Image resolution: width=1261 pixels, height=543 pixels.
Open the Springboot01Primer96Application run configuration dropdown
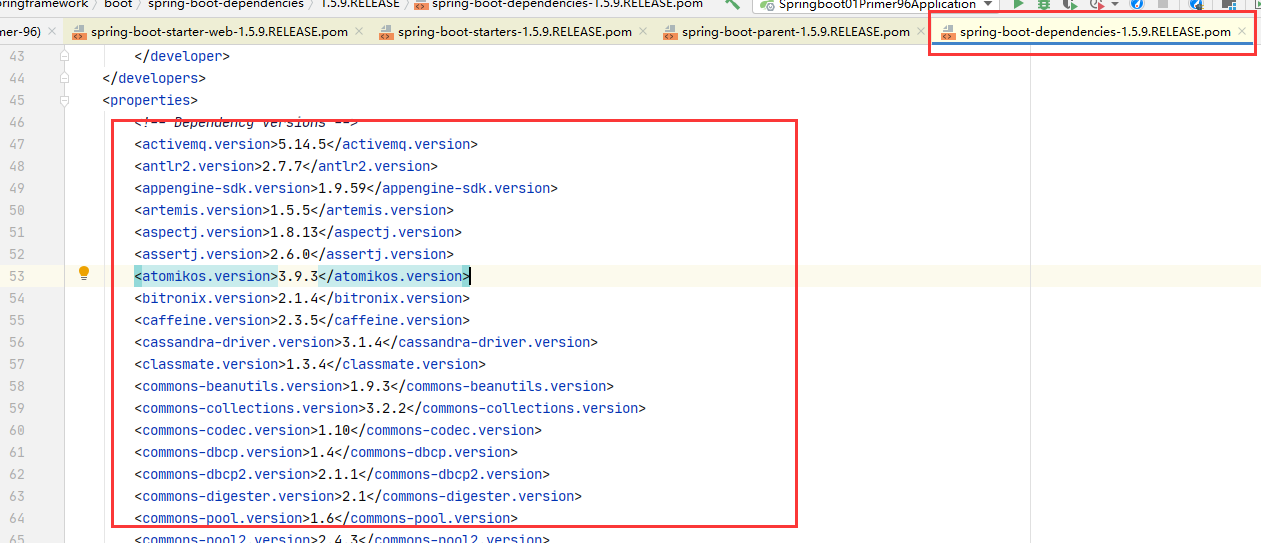(875, 4)
